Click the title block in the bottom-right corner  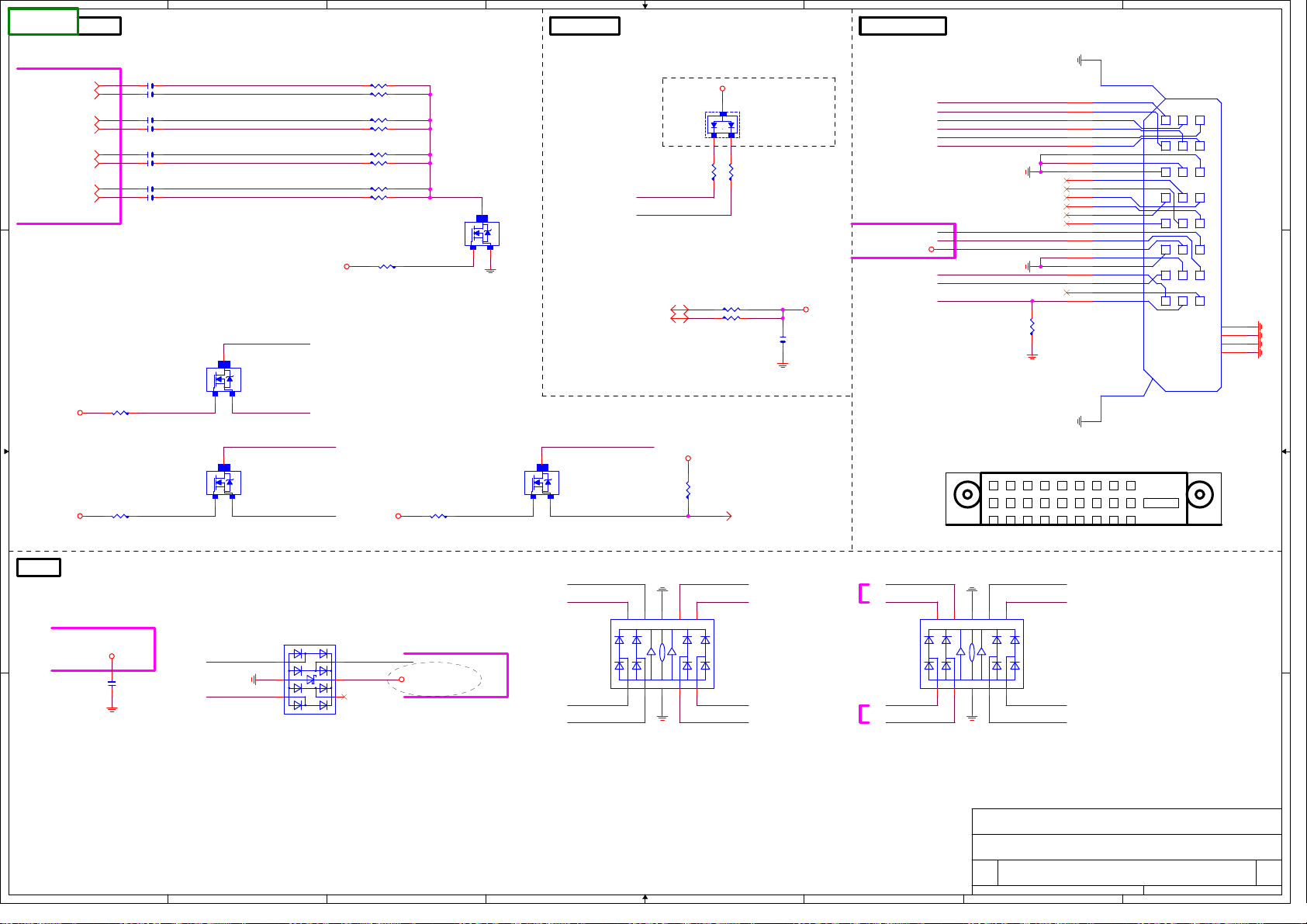tap(1126, 851)
